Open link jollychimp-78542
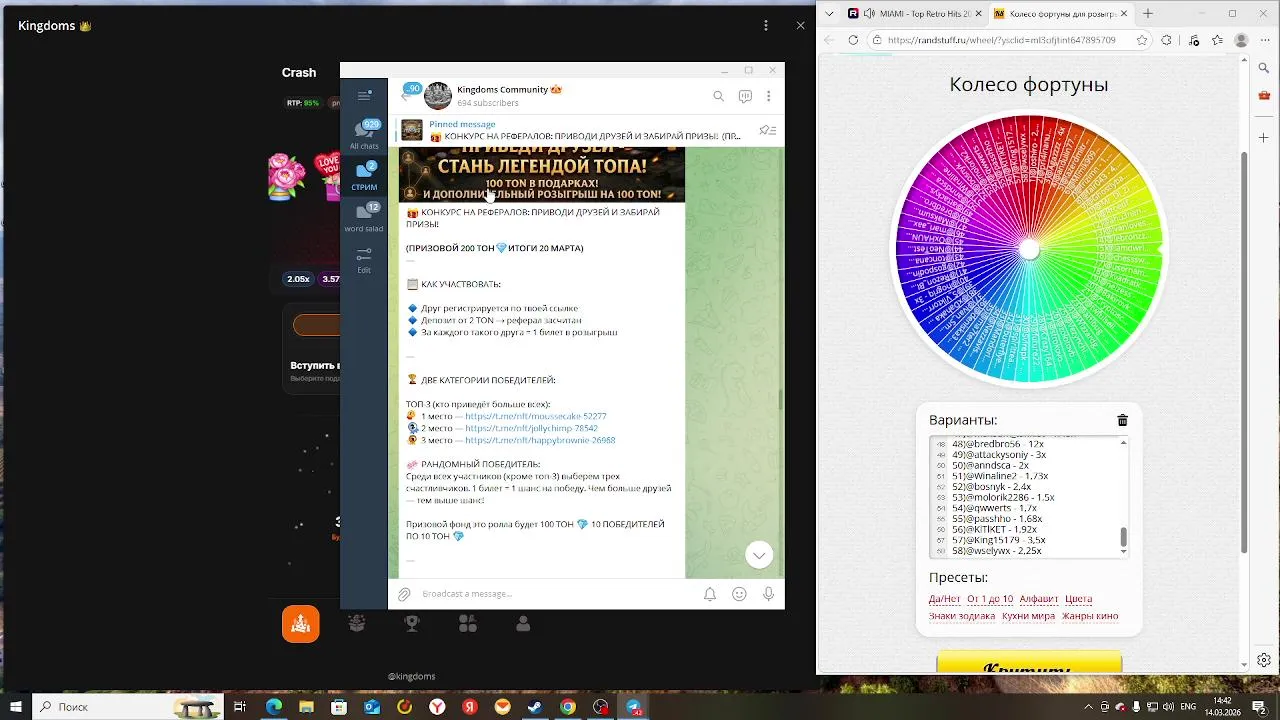The image size is (1280, 720). tap(531, 428)
